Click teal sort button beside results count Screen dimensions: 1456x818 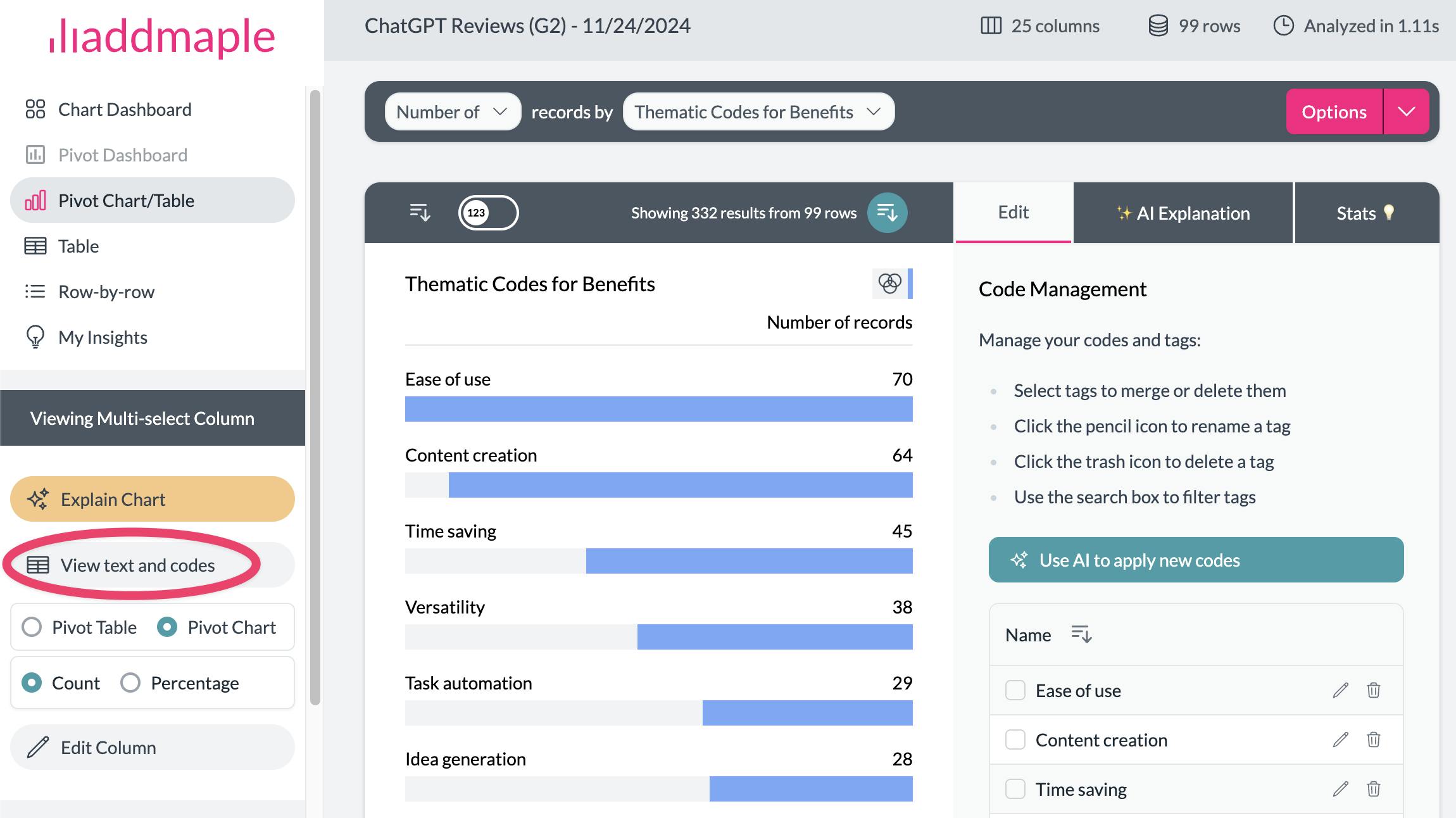887,213
